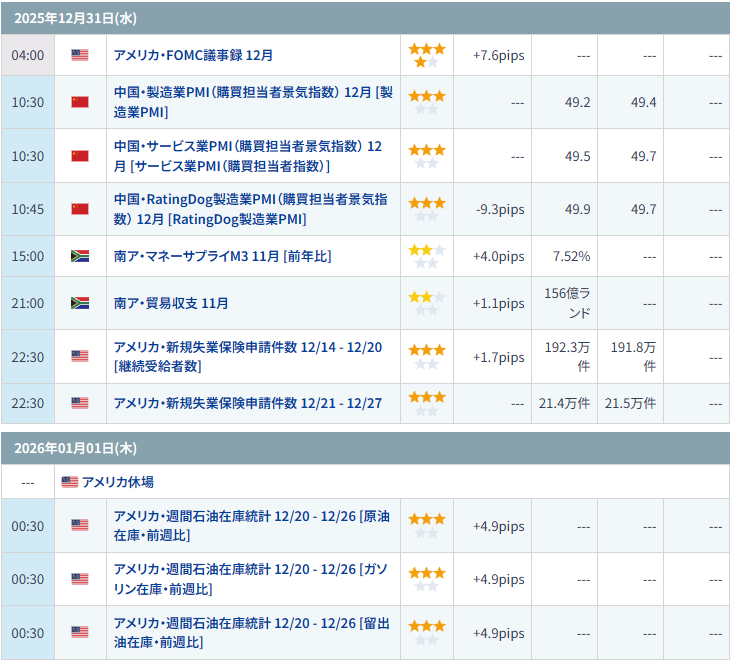Open the 週間石油在庫統計 留出油在庫 link
738x665 pixels.
(x=251, y=632)
